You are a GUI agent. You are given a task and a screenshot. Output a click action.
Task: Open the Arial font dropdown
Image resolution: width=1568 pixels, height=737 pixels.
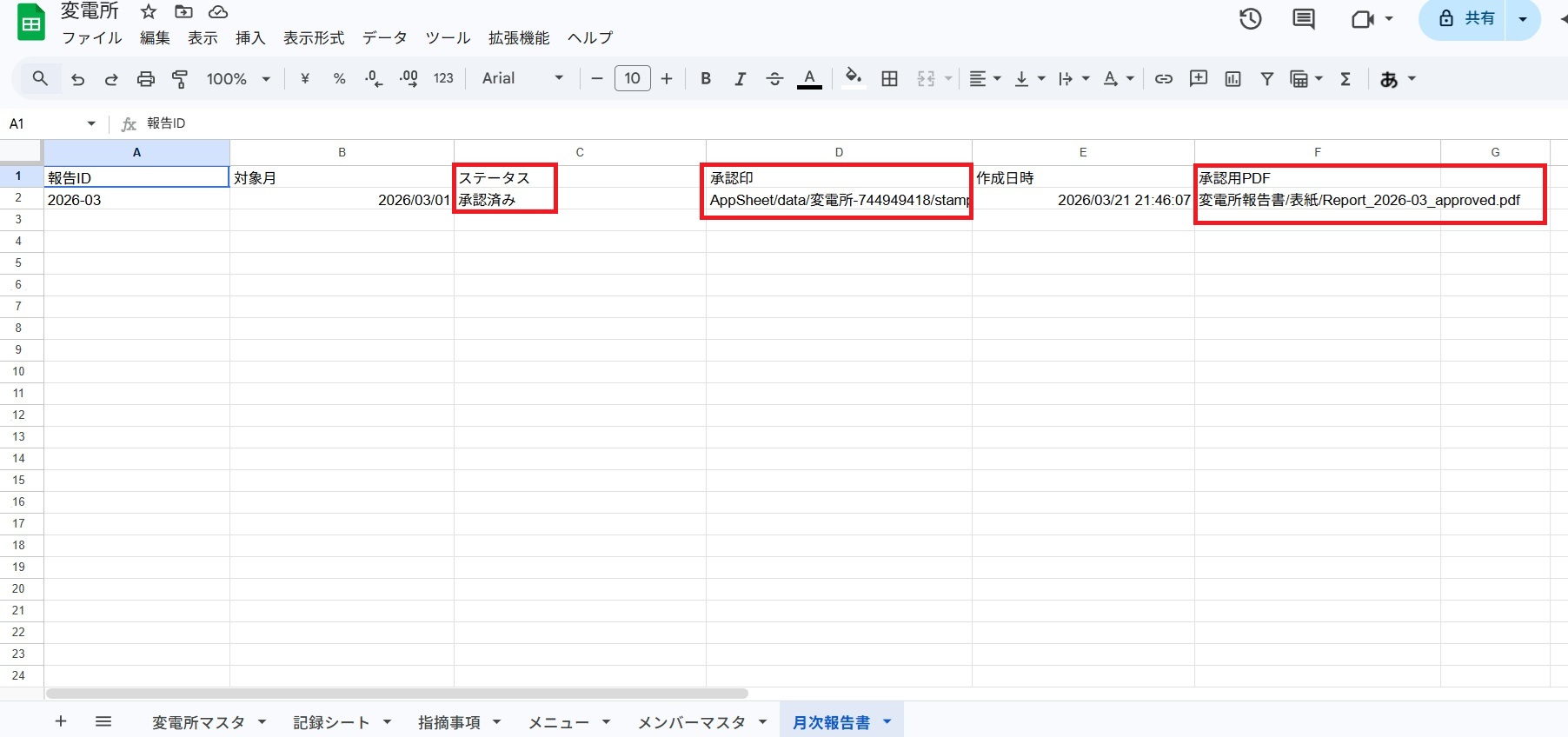point(522,79)
